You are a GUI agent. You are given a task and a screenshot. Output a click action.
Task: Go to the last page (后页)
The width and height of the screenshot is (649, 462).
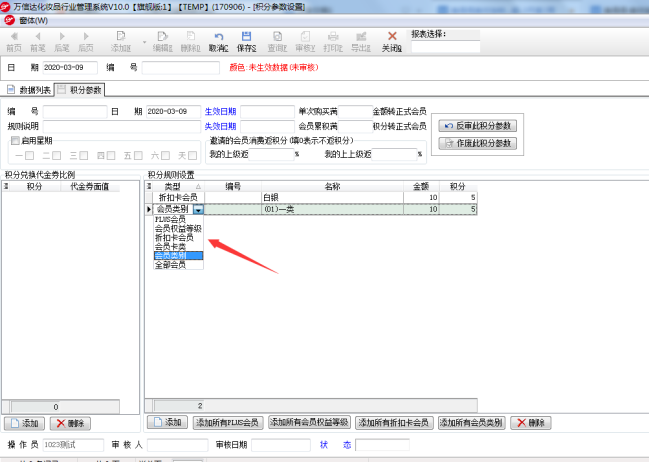tap(86, 42)
